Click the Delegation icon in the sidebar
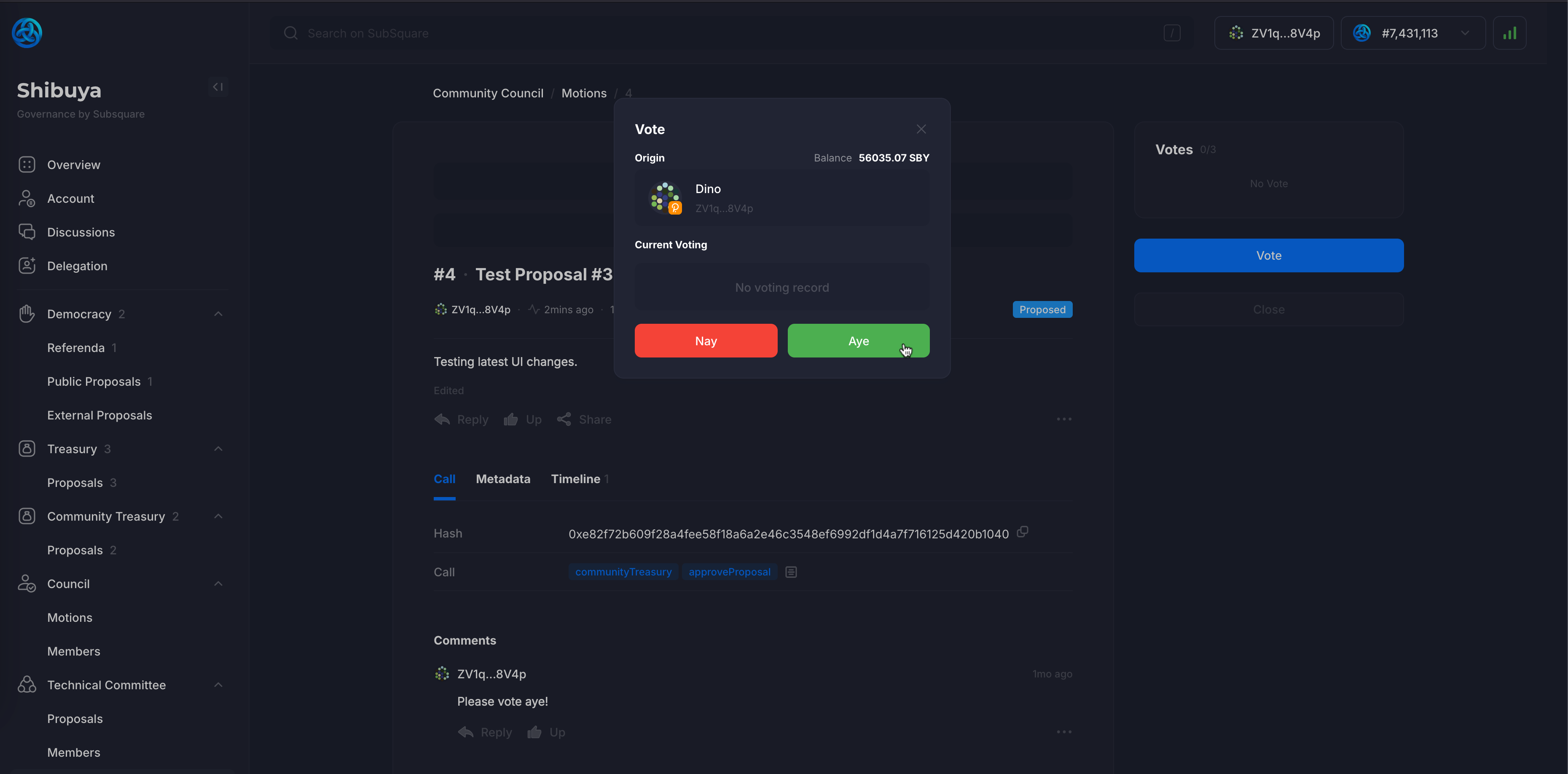Viewport: 1568px width, 774px height. (x=27, y=266)
